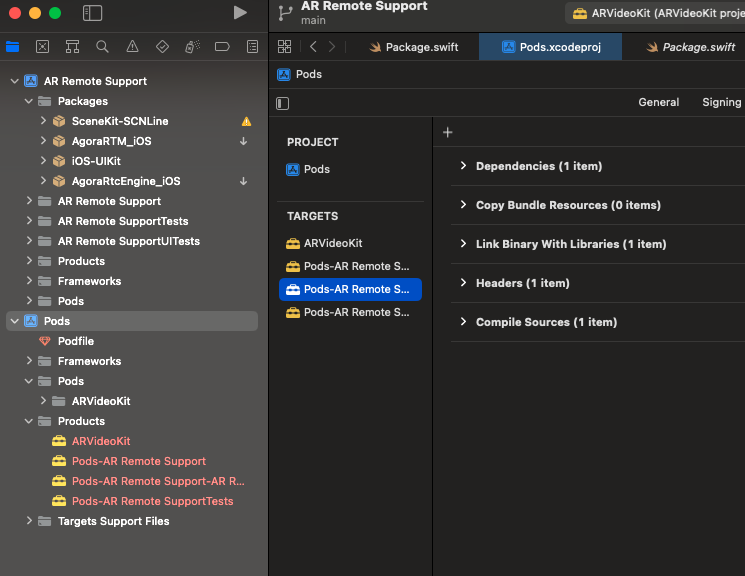745x576 pixels.
Task: Expand the Dependencies (1 item) phase
Action: click(463, 165)
